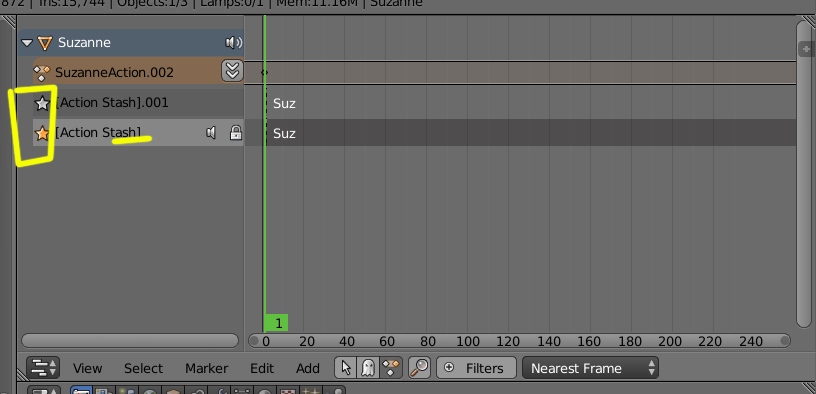Toggle the ghost icon in header
This screenshot has height=394, width=816.
367,368
